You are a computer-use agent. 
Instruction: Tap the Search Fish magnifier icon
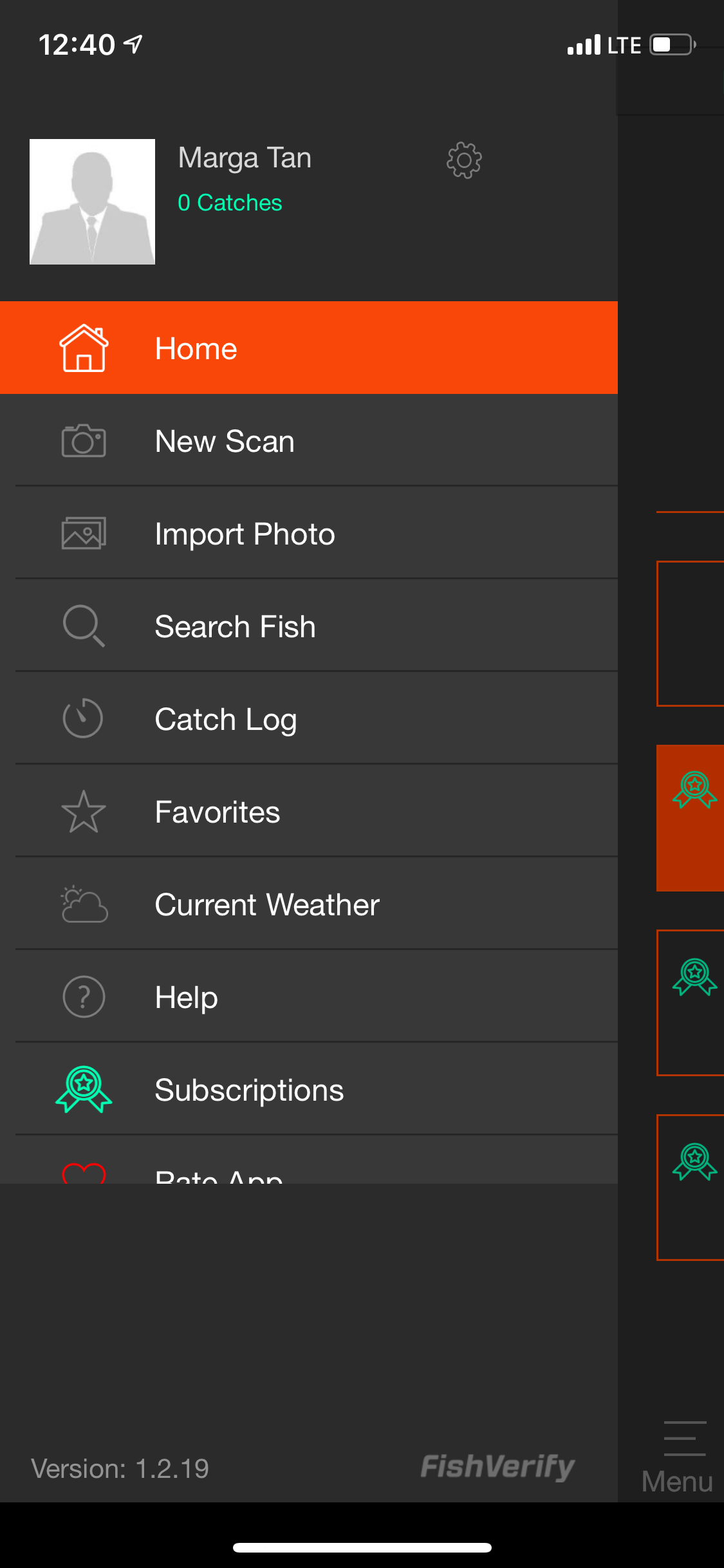(84, 626)
